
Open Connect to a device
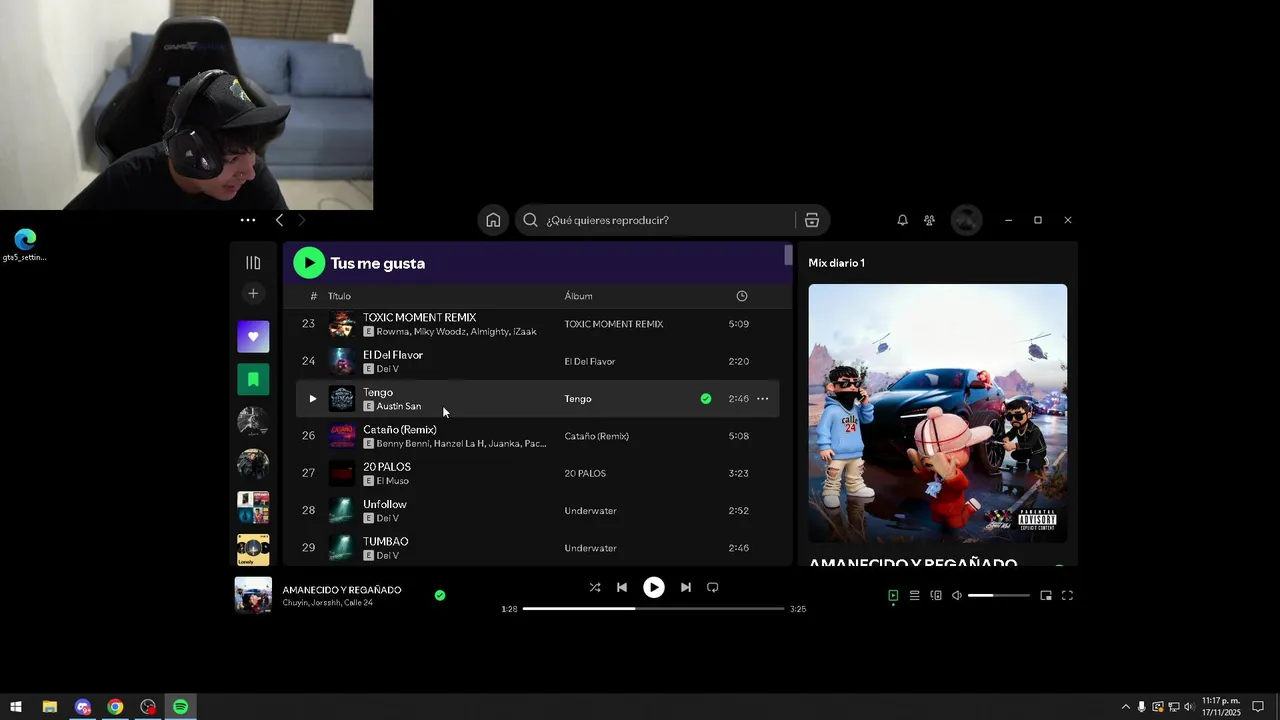[x=936, y=596]
